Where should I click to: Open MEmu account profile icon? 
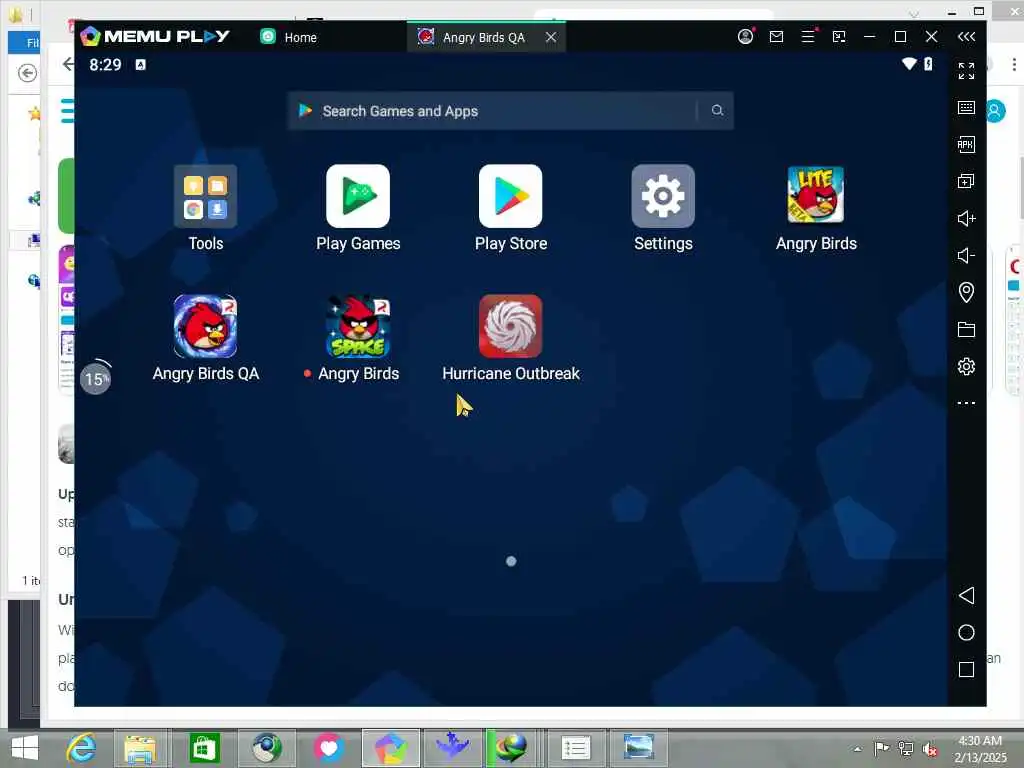tap(745, 37)
